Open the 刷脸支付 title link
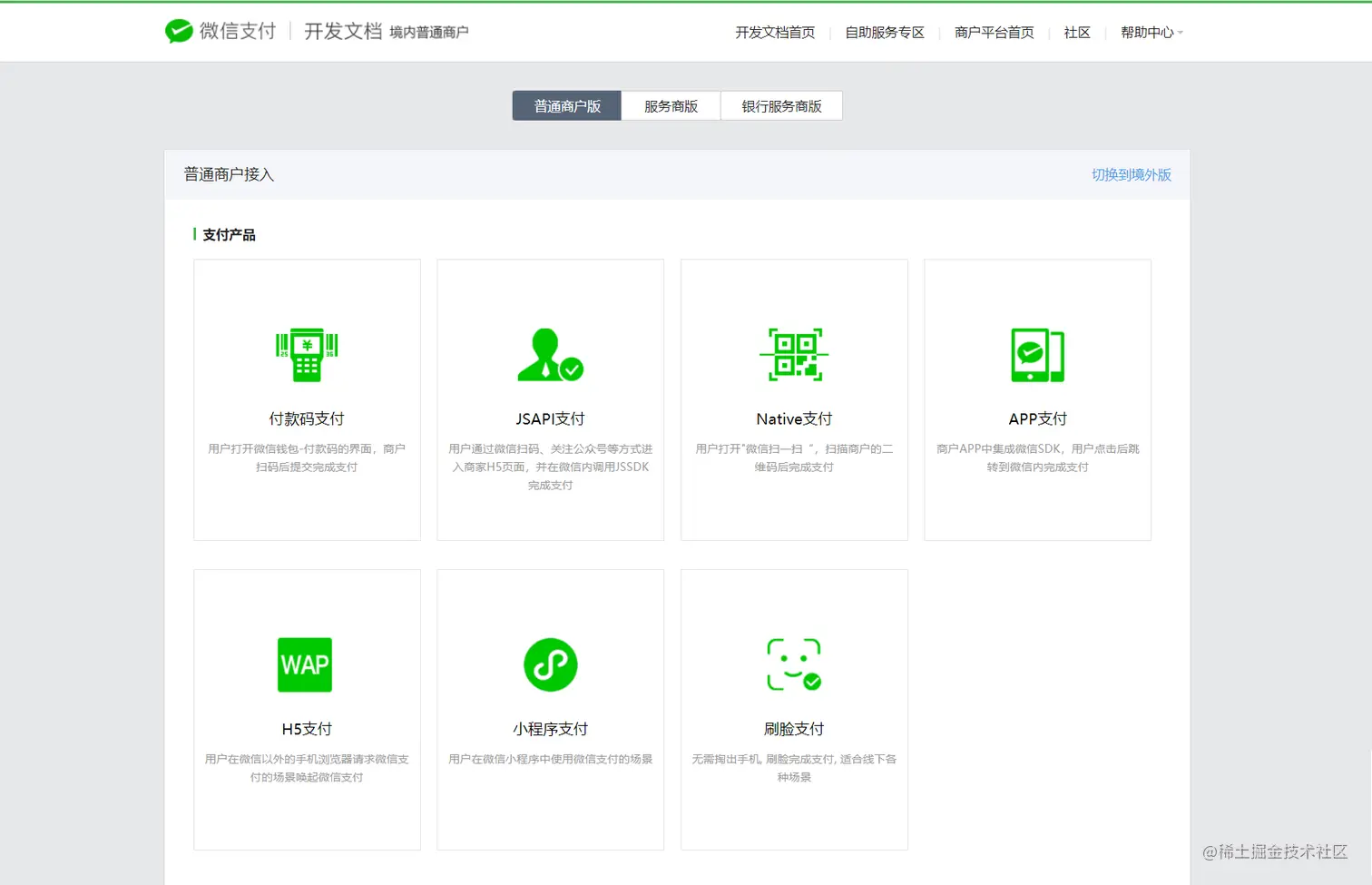Image resolution: width=1372 pixels, height=885 pixels. point(794,729)
